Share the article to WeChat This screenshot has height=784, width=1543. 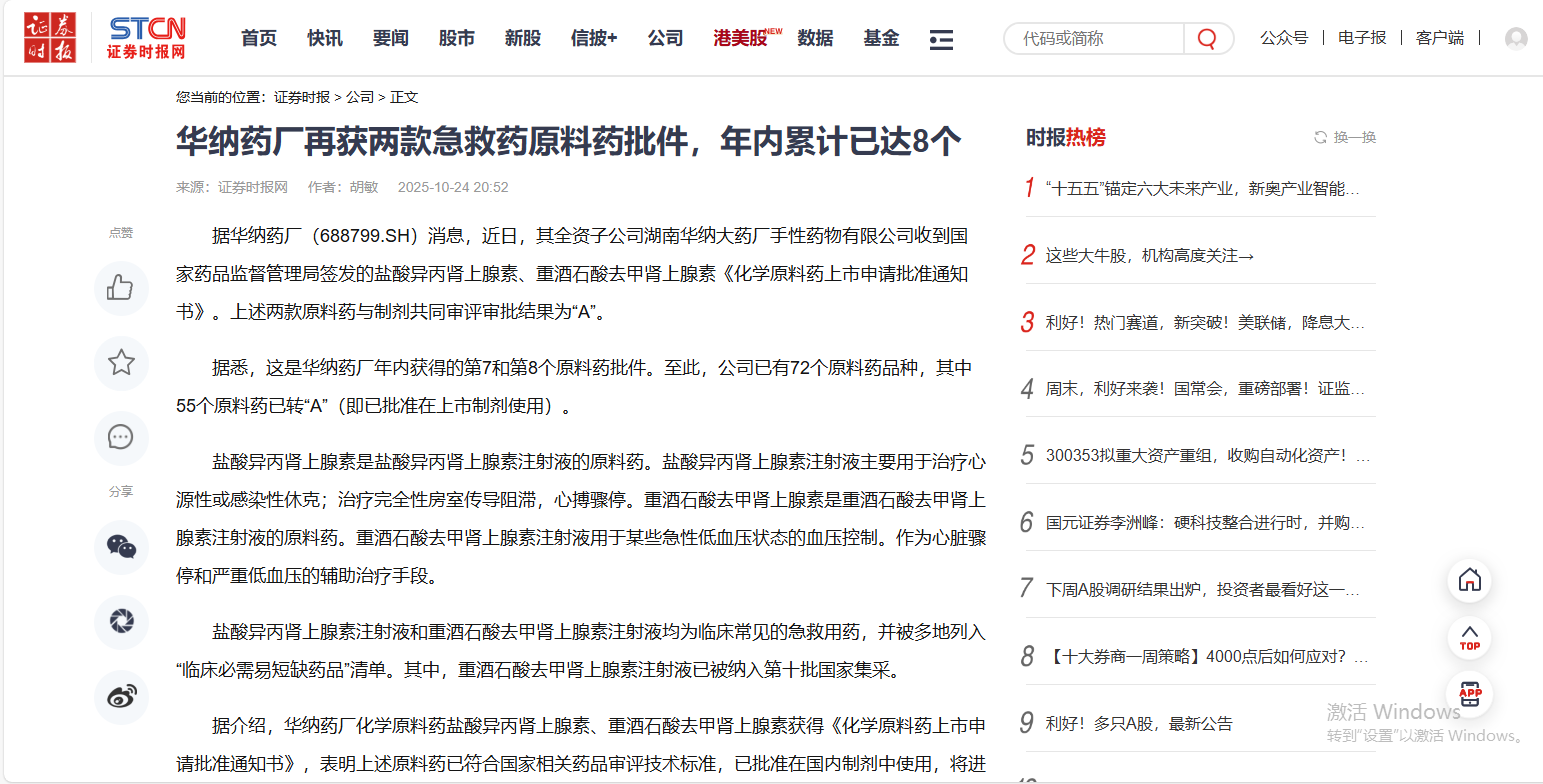coord(121,548)
